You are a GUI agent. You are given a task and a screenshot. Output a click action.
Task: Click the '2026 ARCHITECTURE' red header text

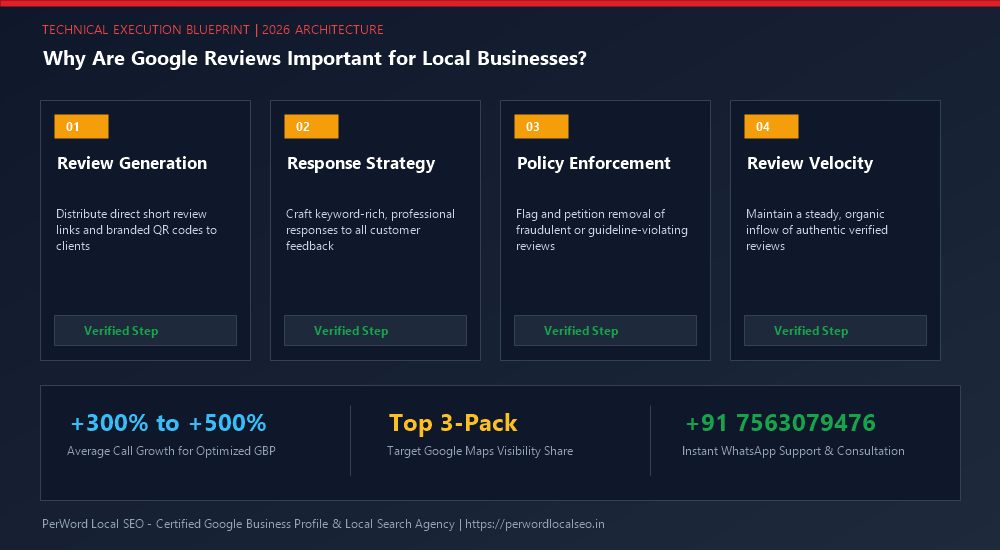[323, 30]
